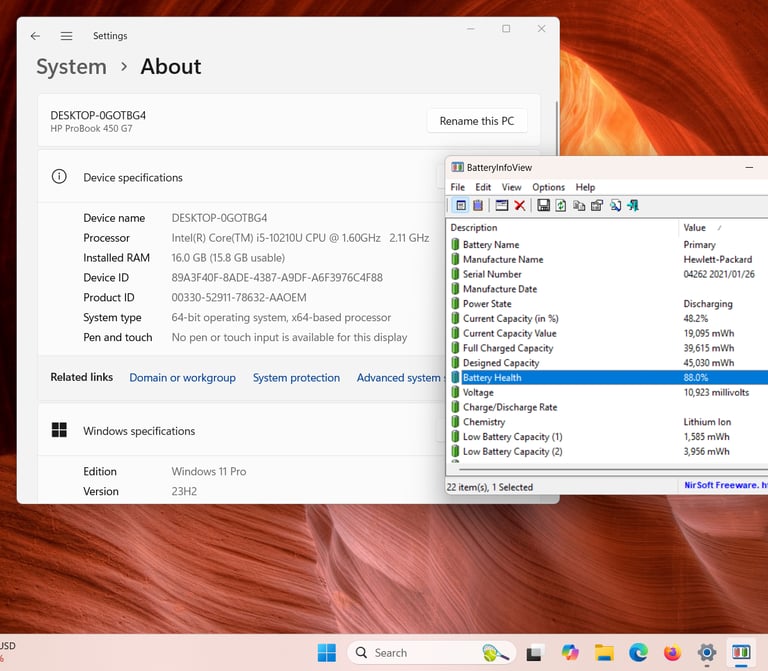Click the BatteryInfoView taskbar icon

pyautogui.click(x=741, y=653)
